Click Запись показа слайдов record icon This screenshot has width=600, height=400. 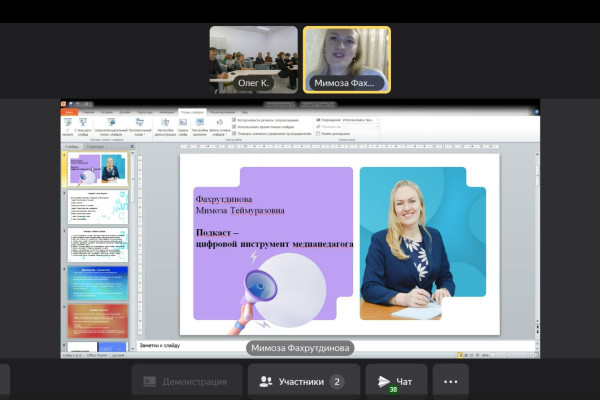[219, 123]
